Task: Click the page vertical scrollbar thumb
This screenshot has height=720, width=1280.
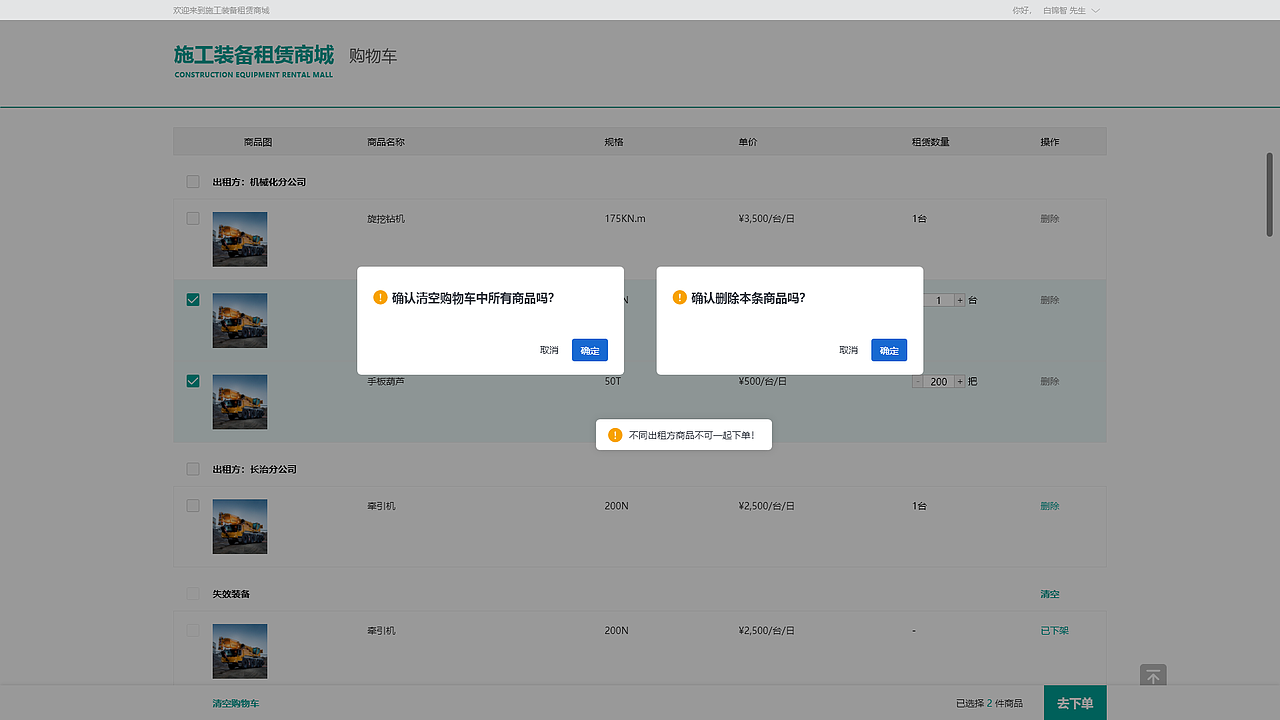Action: [x=1270, y=194]
